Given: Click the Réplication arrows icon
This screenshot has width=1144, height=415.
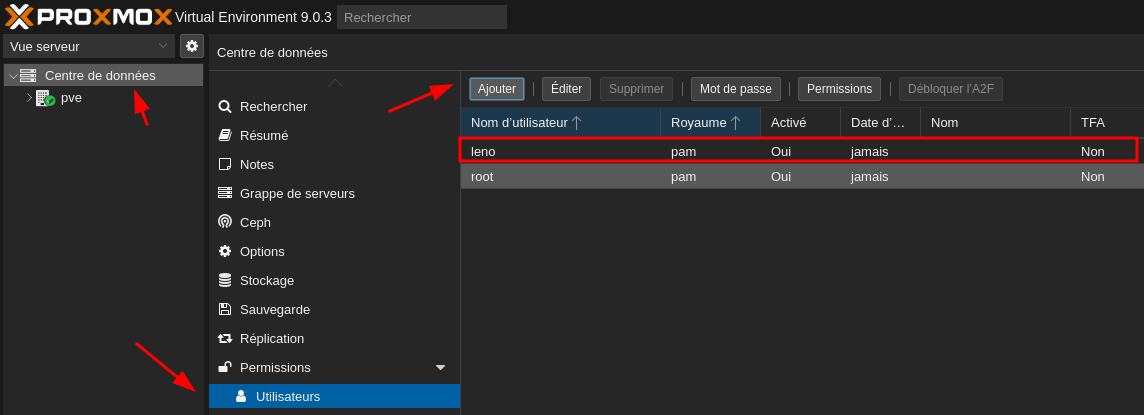Looking at the screenshot, I should pos(225,338).
